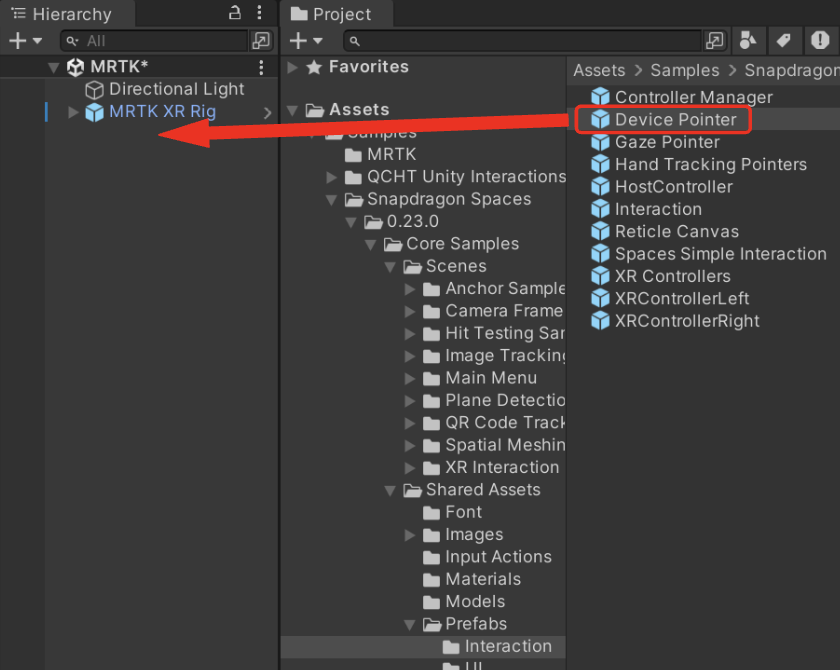Select the Hit Testing folder

493,334
